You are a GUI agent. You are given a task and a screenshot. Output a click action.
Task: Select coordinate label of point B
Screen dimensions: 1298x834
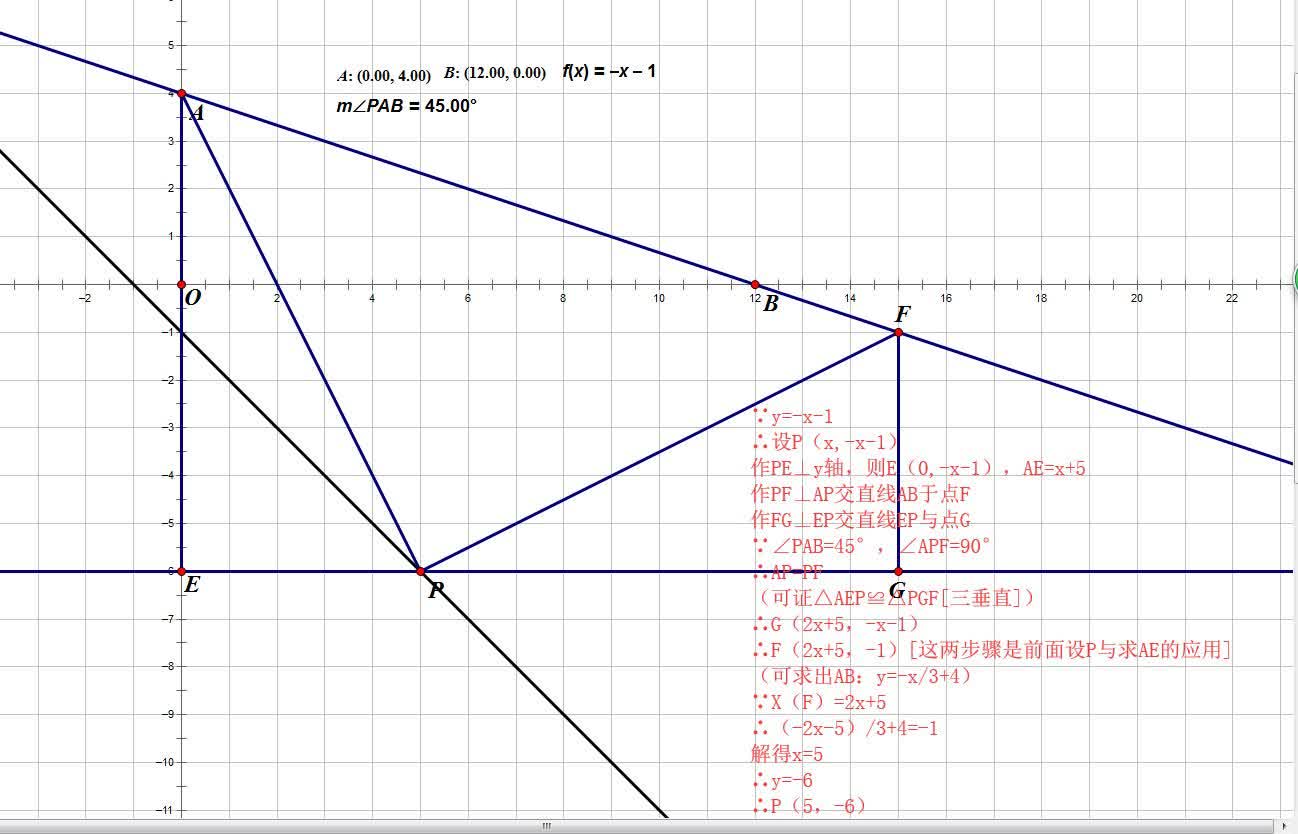495,73
